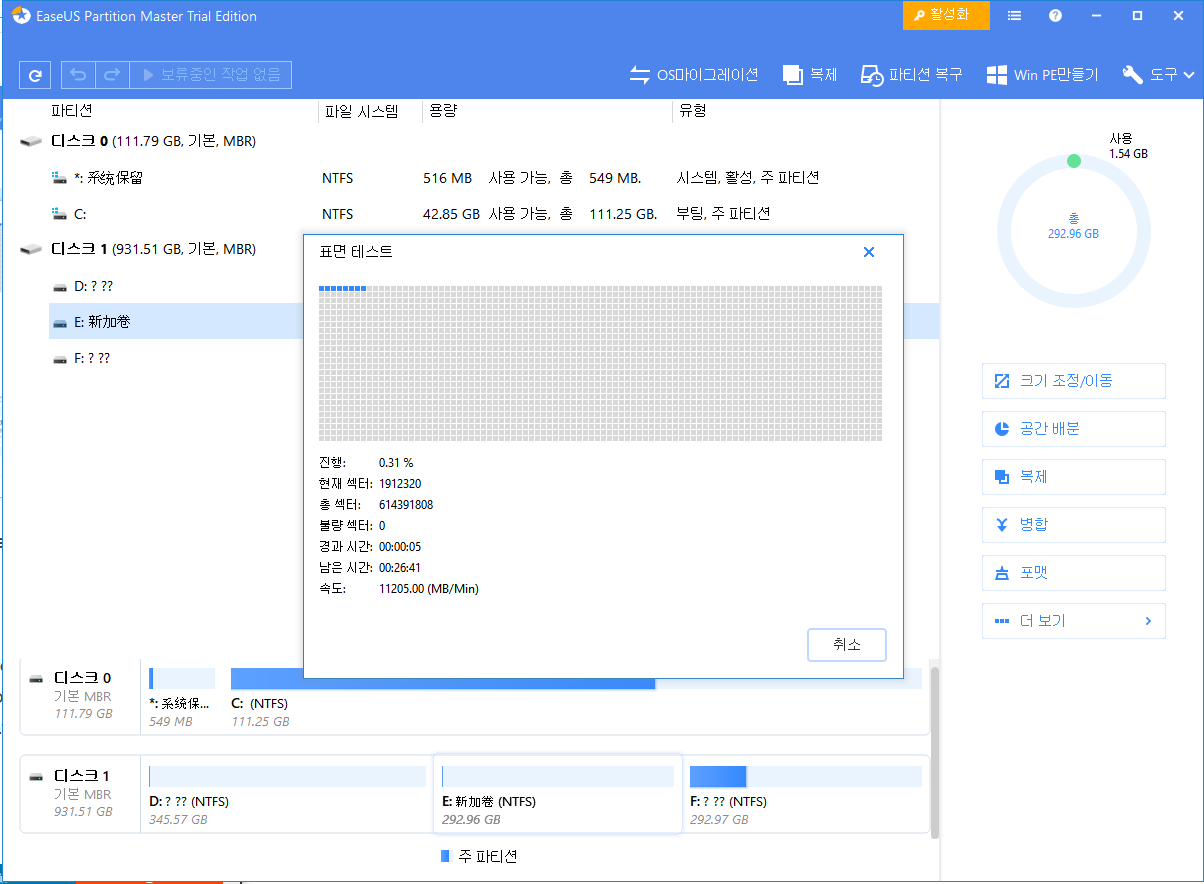Expand the 더 보기 options
This screenshot has width=1204, height=884.
[1073, 620]
